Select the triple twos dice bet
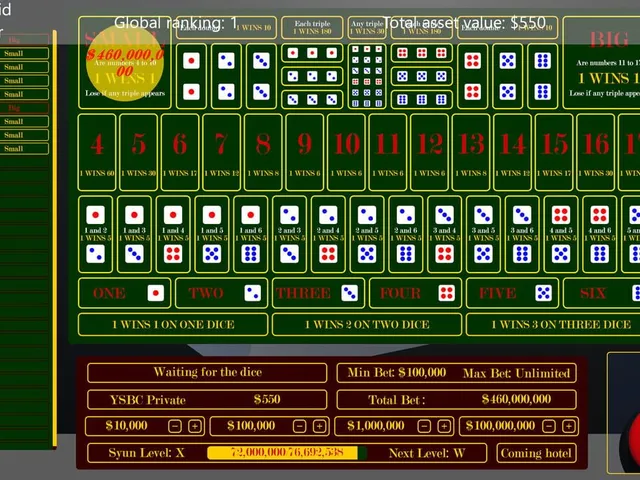 click(312, 76)
